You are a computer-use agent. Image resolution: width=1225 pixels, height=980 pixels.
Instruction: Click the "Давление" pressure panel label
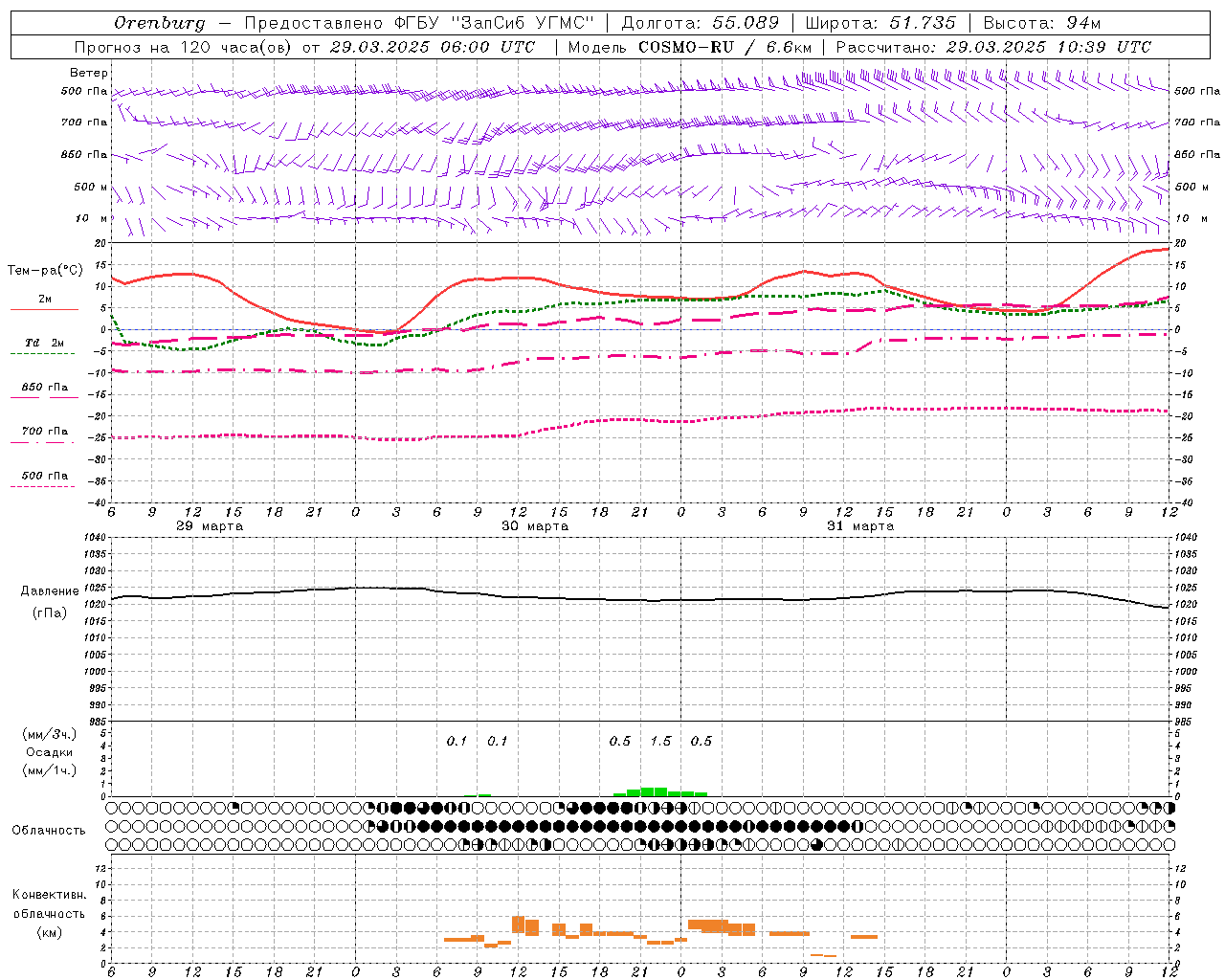[x=50, y=591]
